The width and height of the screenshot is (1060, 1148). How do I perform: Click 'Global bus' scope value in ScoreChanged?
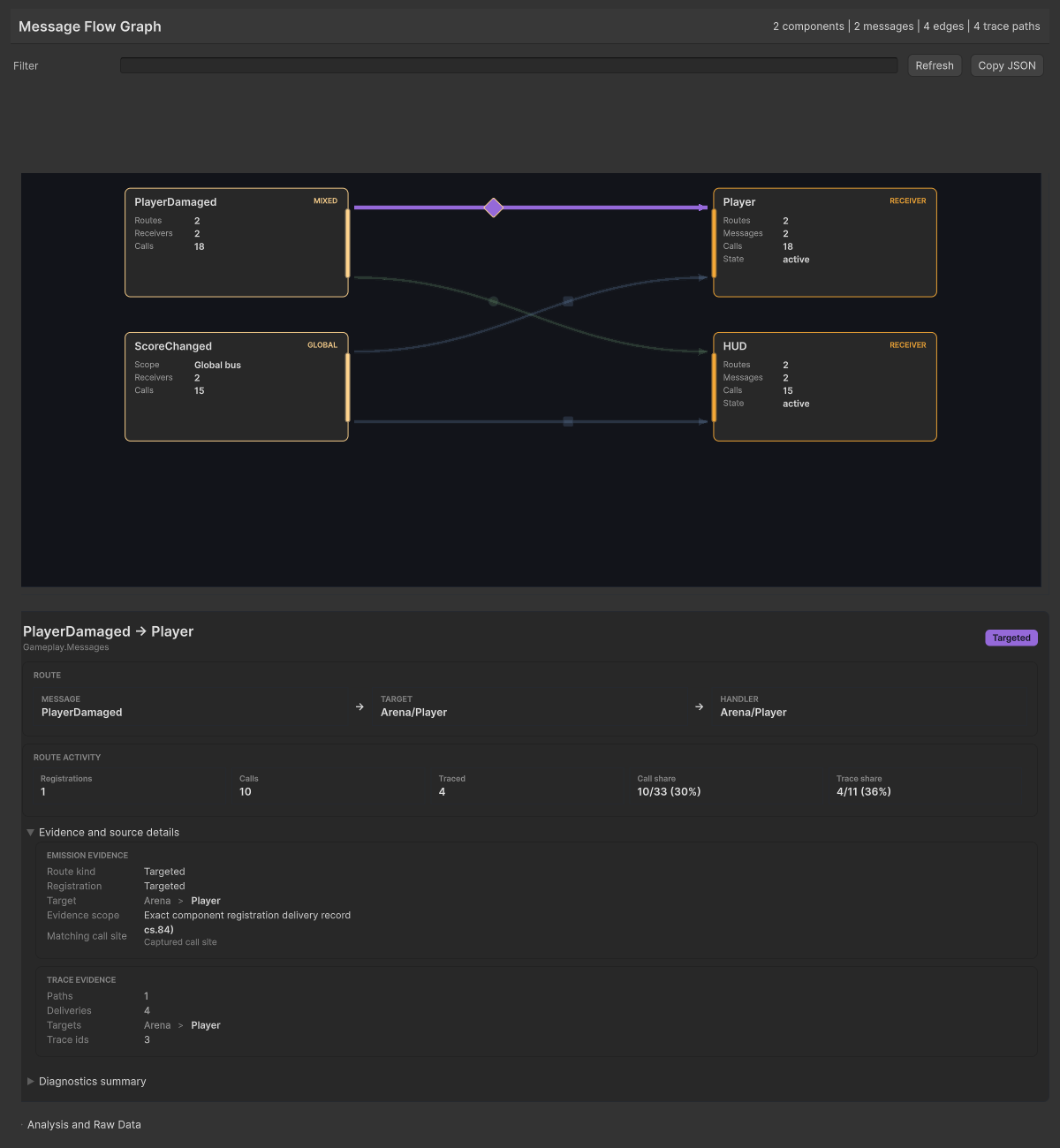(217, 365)
